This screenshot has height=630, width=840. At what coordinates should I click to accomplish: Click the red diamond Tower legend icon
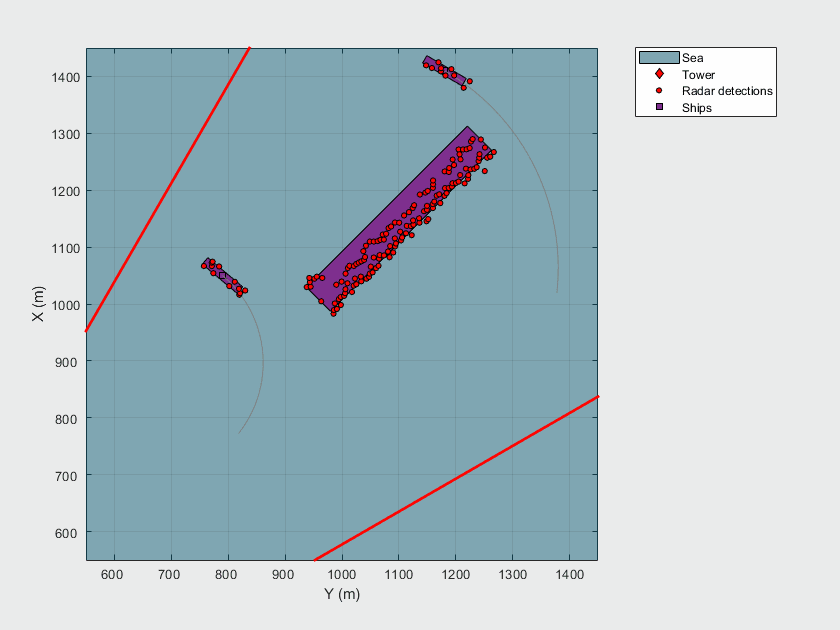tap(659, 74)
